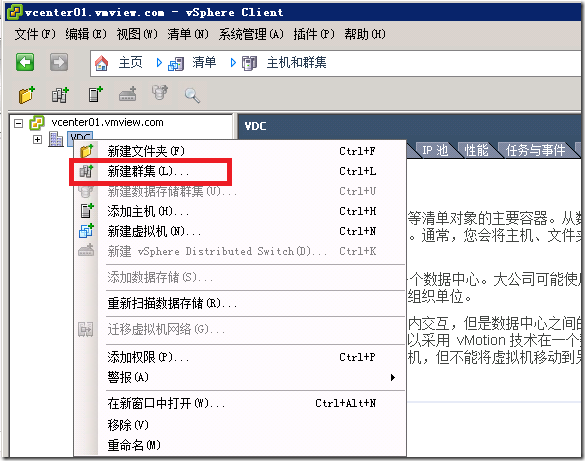The height and width of the screenshot is (461, 585).
Task: Choose 重新扫描数据存储(R)... menu entry
Action: click(x=241, y=303)
